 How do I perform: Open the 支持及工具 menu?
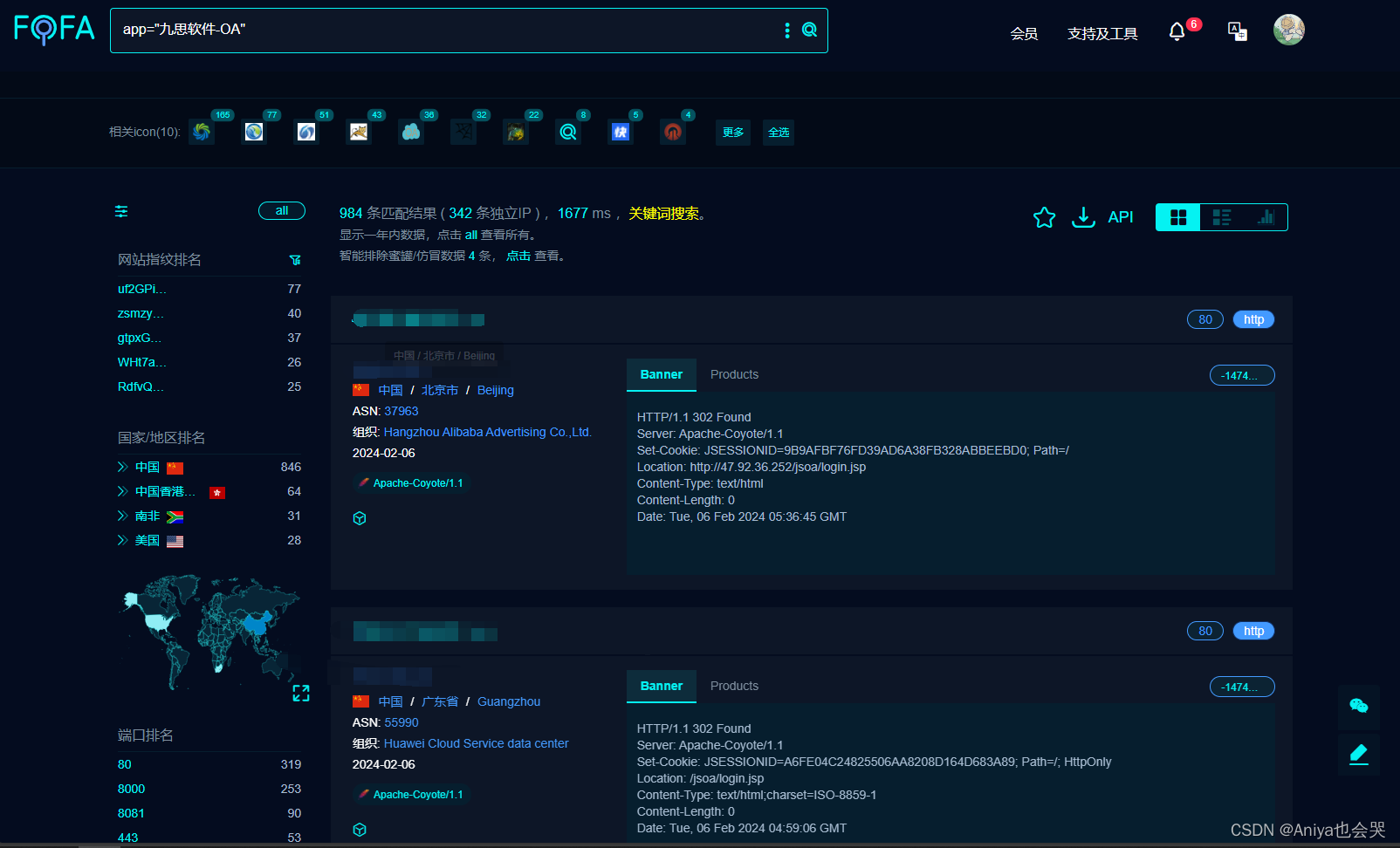click(1102, 33)
